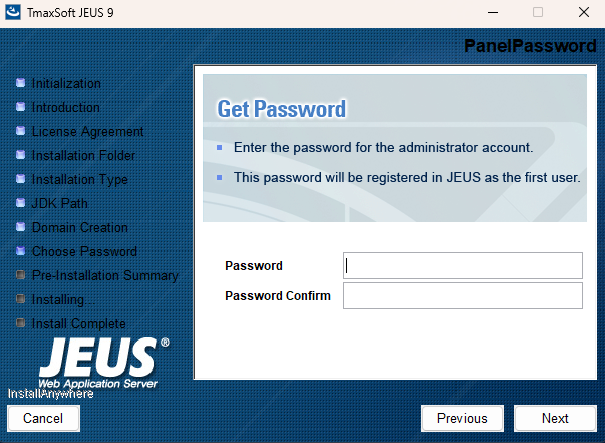Click the TmaxSoft JEUS title bar icon
Viewport: 605px width, 443px height.
click(14, 13)
